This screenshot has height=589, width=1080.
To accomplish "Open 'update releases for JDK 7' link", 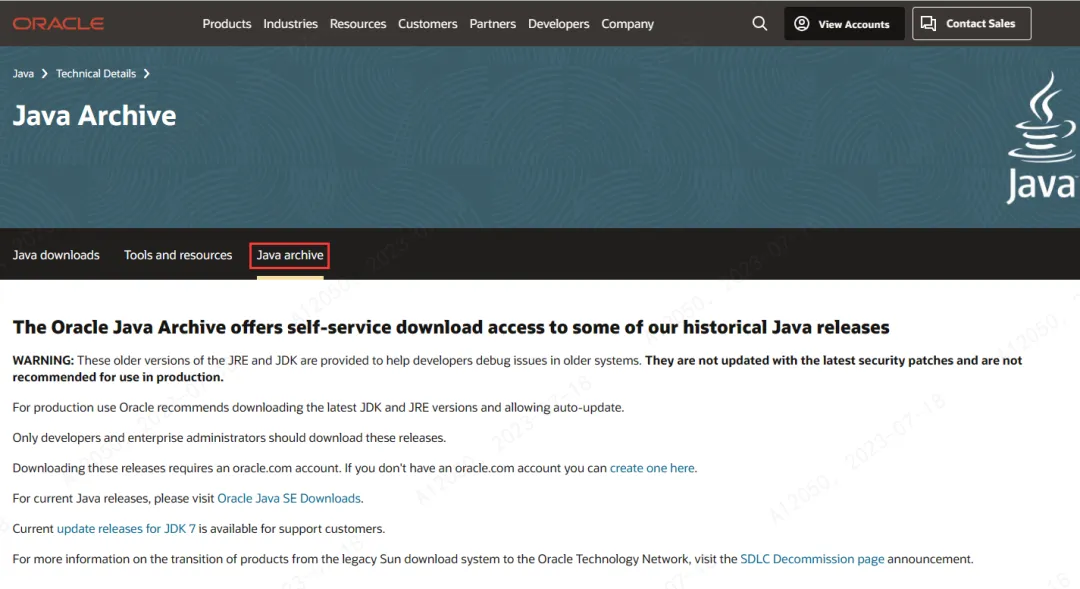I will coord(126,528).
